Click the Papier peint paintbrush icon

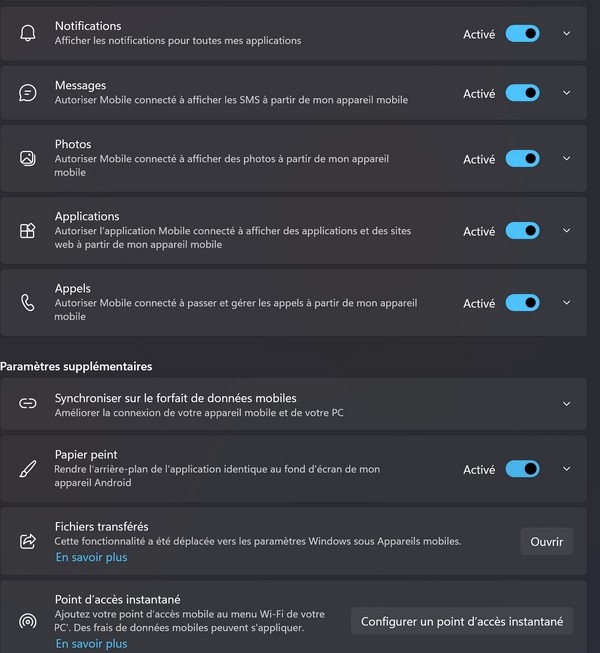coord(27,469)
